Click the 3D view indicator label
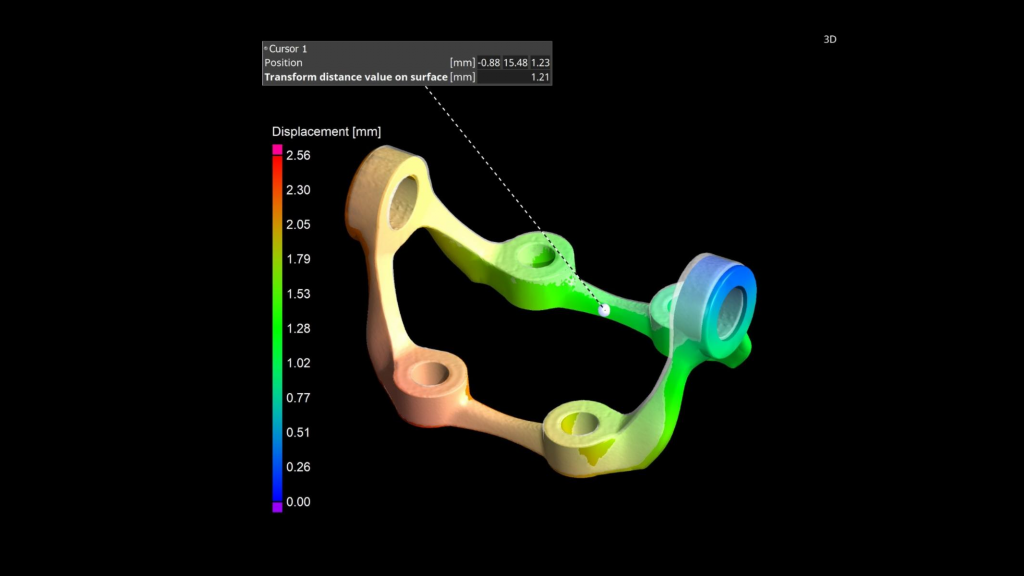 click(x=828, y=38)
